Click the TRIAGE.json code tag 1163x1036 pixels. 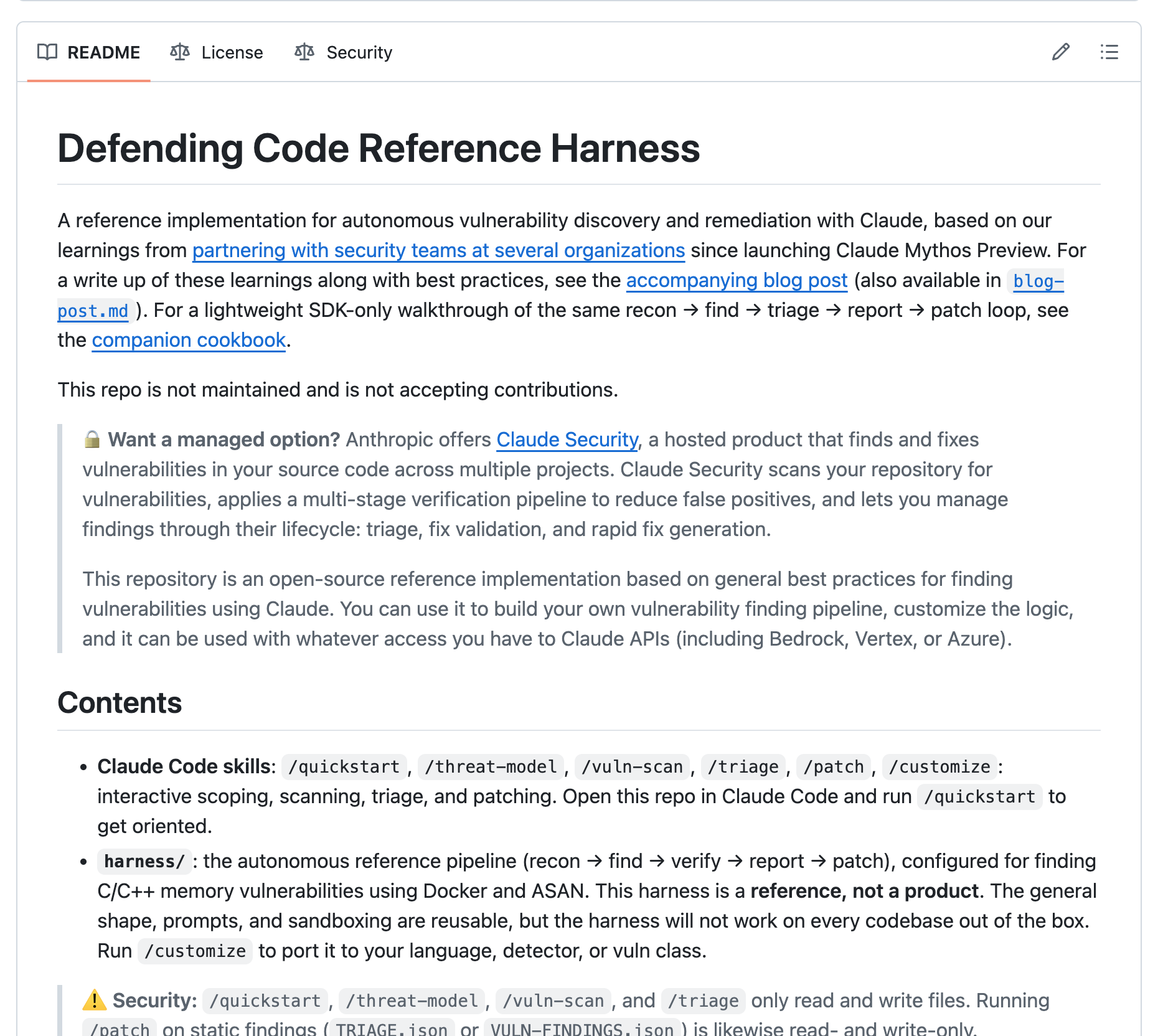coord(392,1028)
